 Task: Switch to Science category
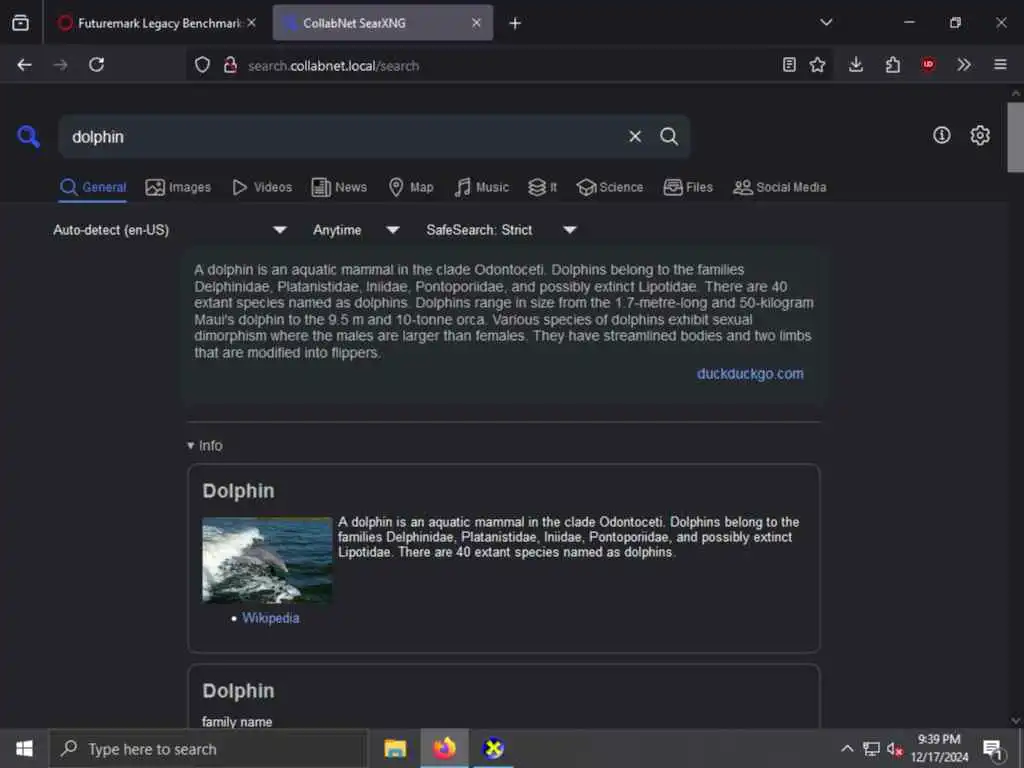click(x=610, y=187)
